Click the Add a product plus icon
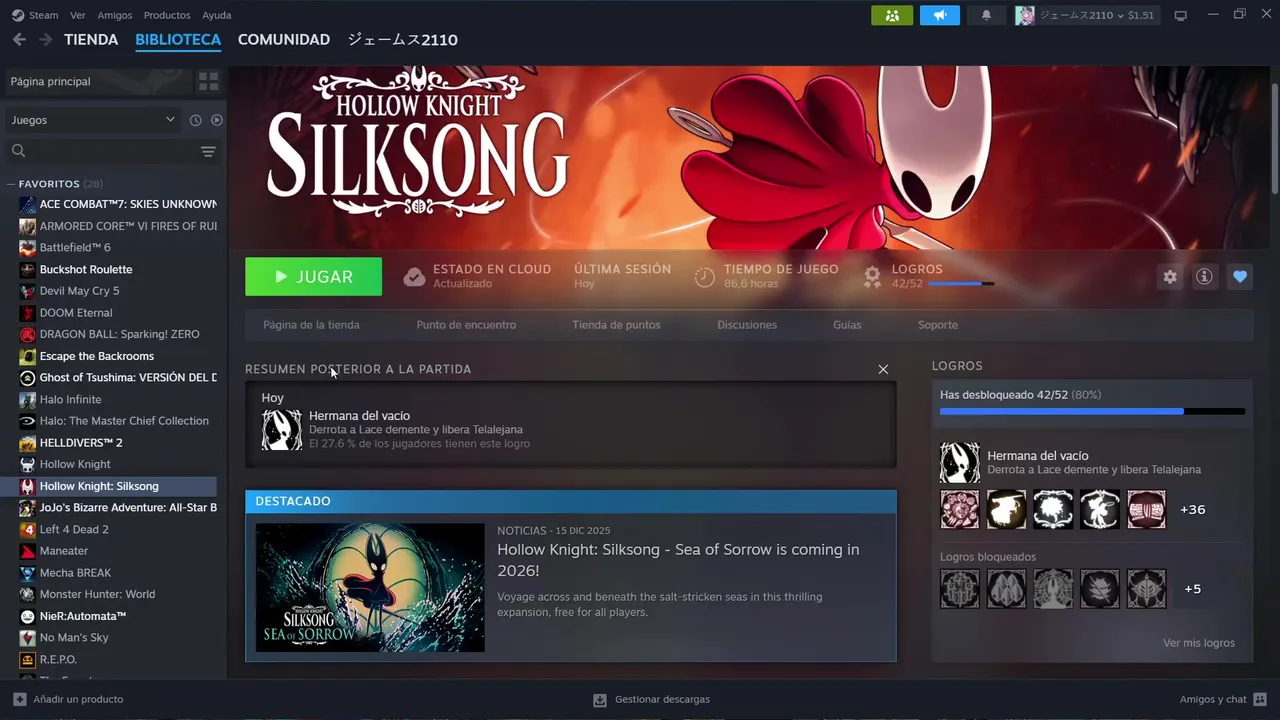 (20, 699)
